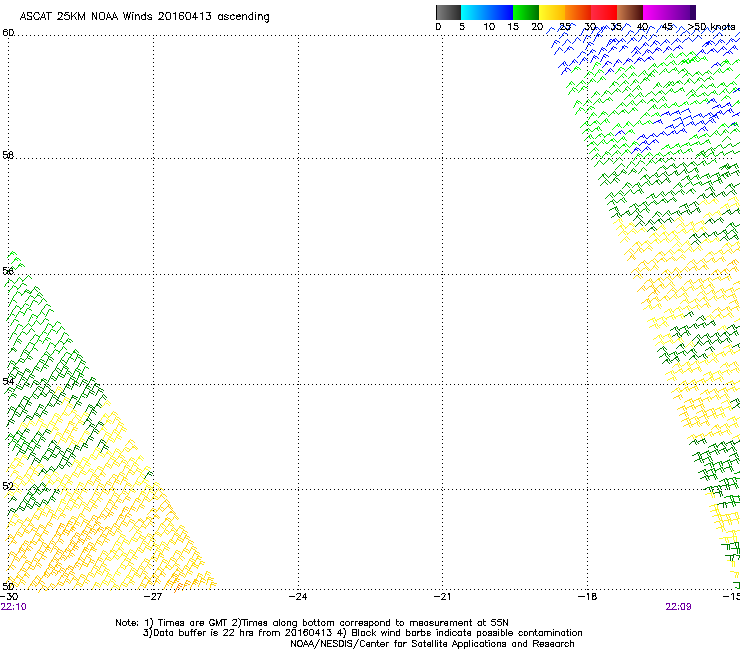Click the 58 latitude axis label
The height and width of the screenshot is (650, 740).
pyautogui.click(x=8, y=155)
